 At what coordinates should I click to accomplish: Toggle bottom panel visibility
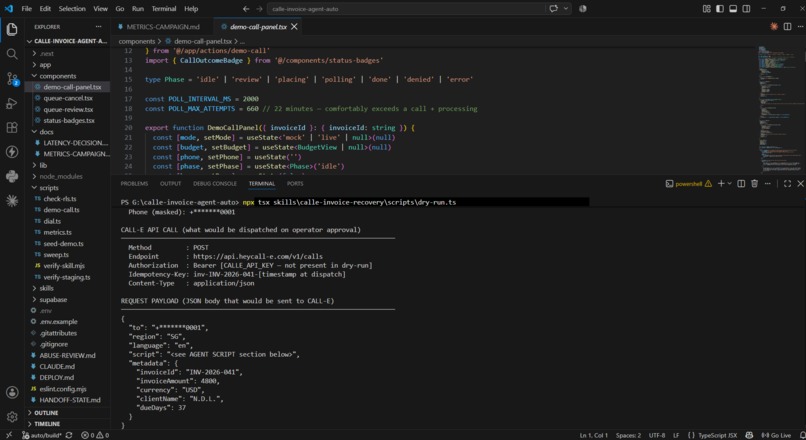(x=733, y=9)
